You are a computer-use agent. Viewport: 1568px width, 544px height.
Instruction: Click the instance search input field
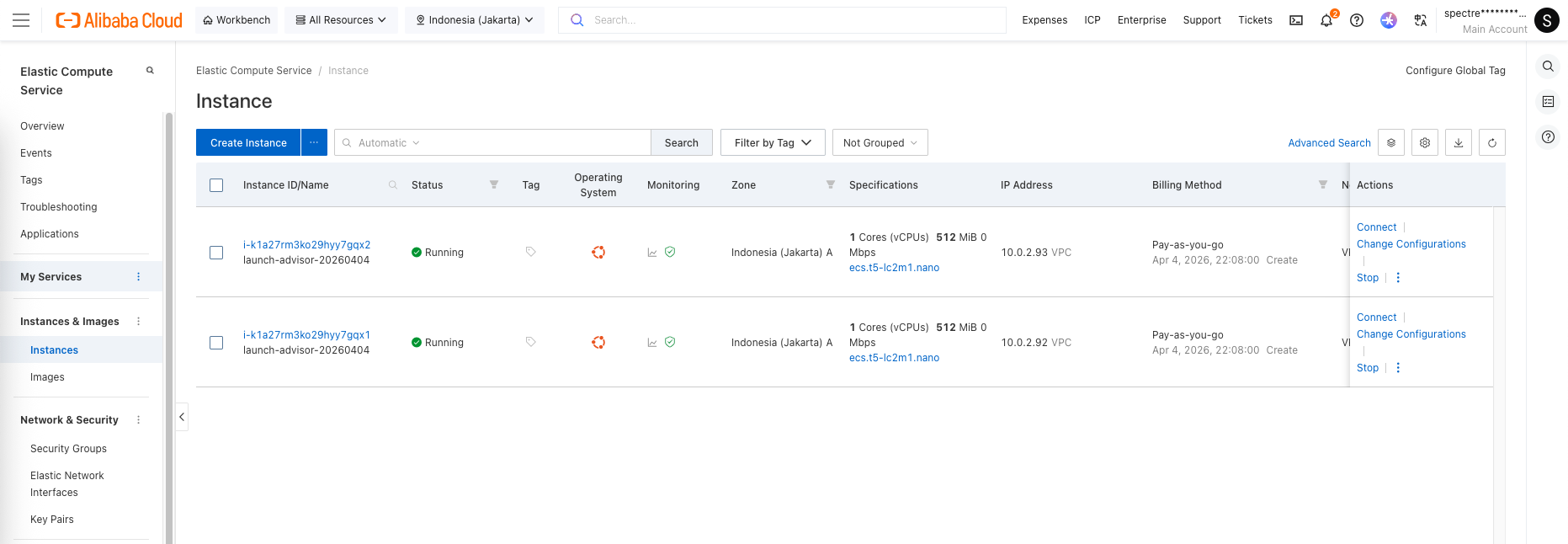click(x=530, y=142)
